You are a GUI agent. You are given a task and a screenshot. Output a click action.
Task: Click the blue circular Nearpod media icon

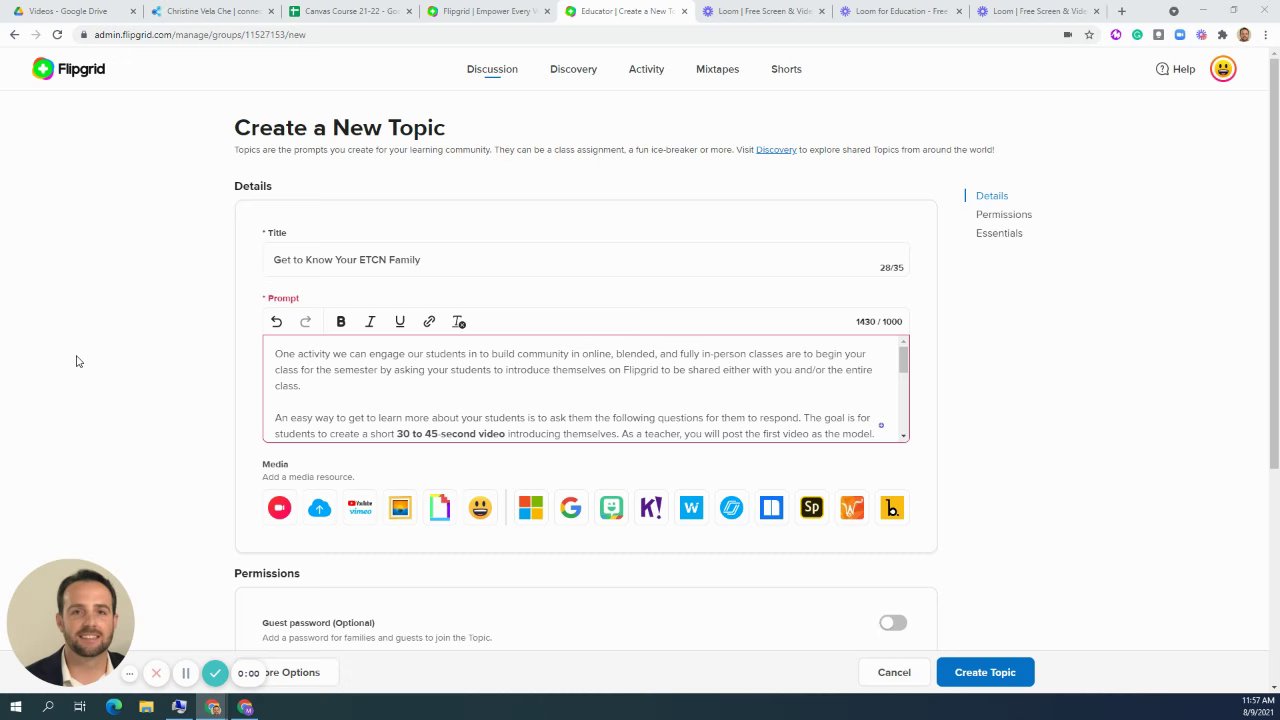(731, 508)
